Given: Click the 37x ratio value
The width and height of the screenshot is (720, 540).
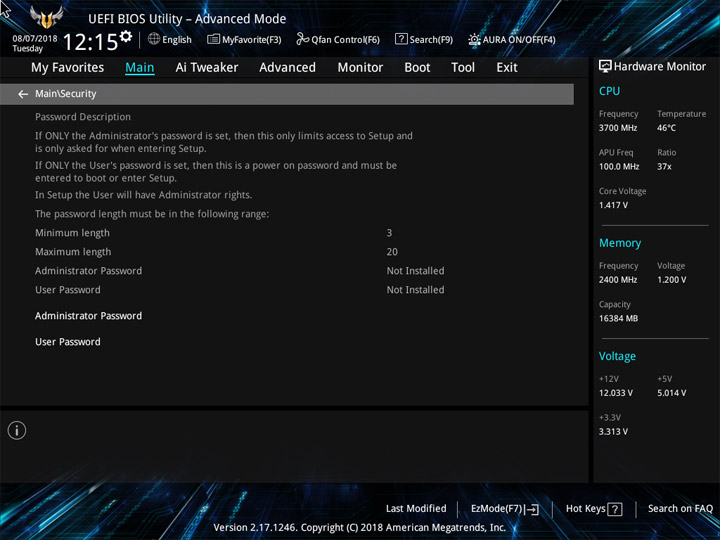Looking at the screenshot, I should tap(664, 167).
